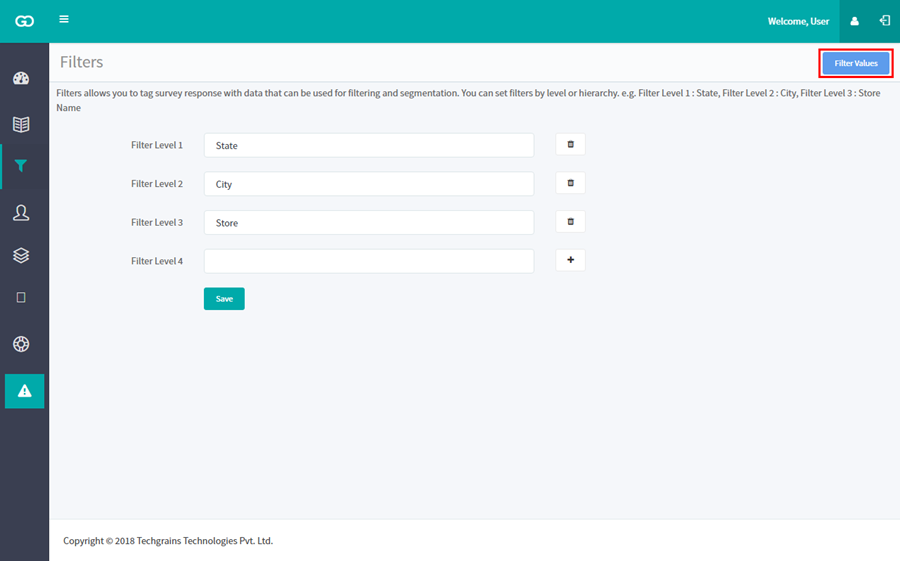This screenshot has height=561, width=900.
Task: Open the dashboard gauge sidebar icon
Action: coord(21,78)
